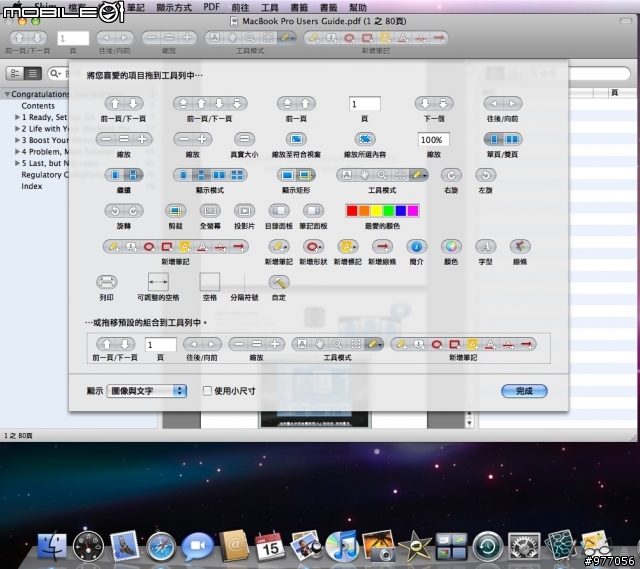Click the 列印 print icon

[107, 282]
